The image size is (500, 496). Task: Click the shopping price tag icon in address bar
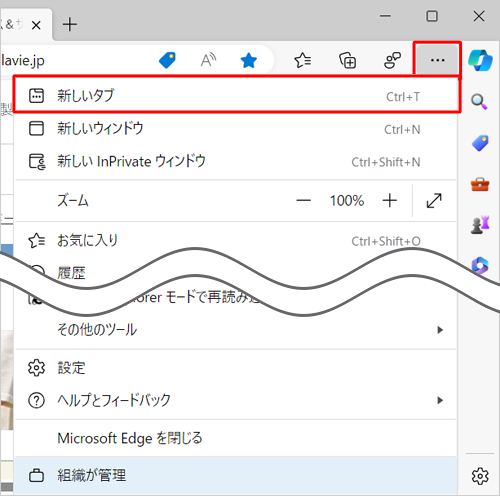167,60
